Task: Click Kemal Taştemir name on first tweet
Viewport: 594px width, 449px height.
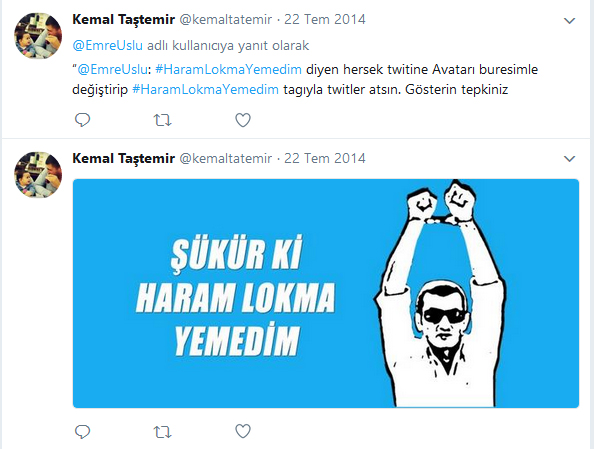Action: pyautogui.click(x=123, y=19)
